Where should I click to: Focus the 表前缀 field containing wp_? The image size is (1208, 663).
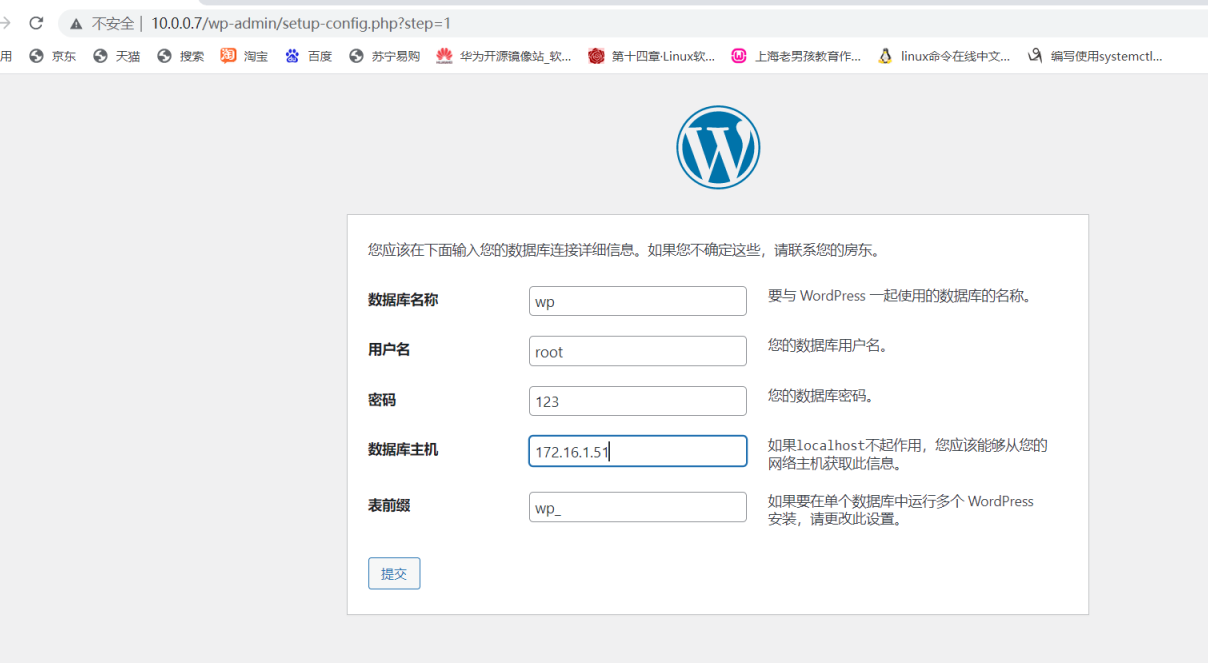tap(638, 507)
